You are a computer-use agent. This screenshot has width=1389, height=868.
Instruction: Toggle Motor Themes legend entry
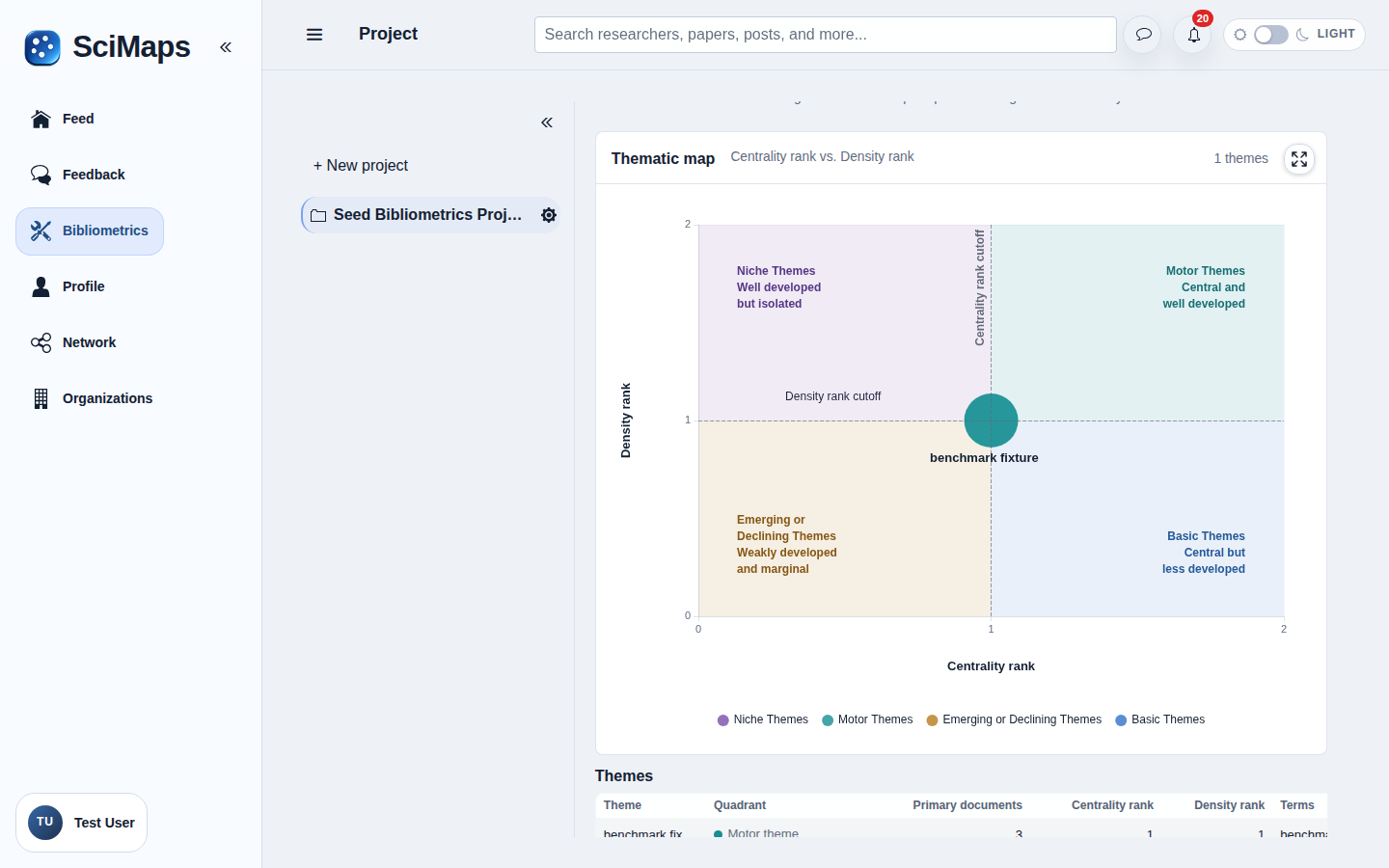point(867,719)
